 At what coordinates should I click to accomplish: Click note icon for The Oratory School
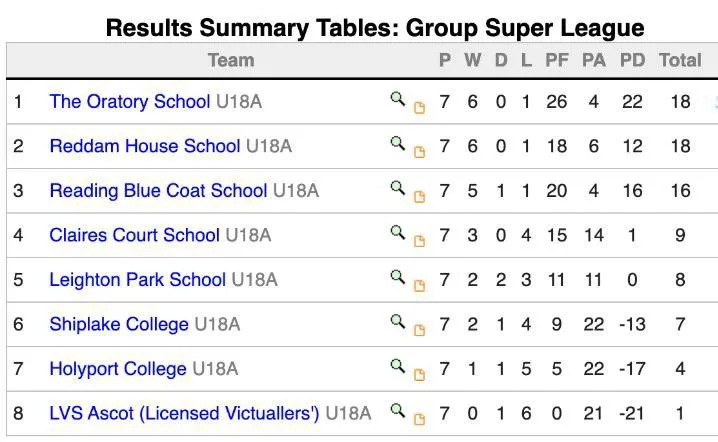coord(419,108)
